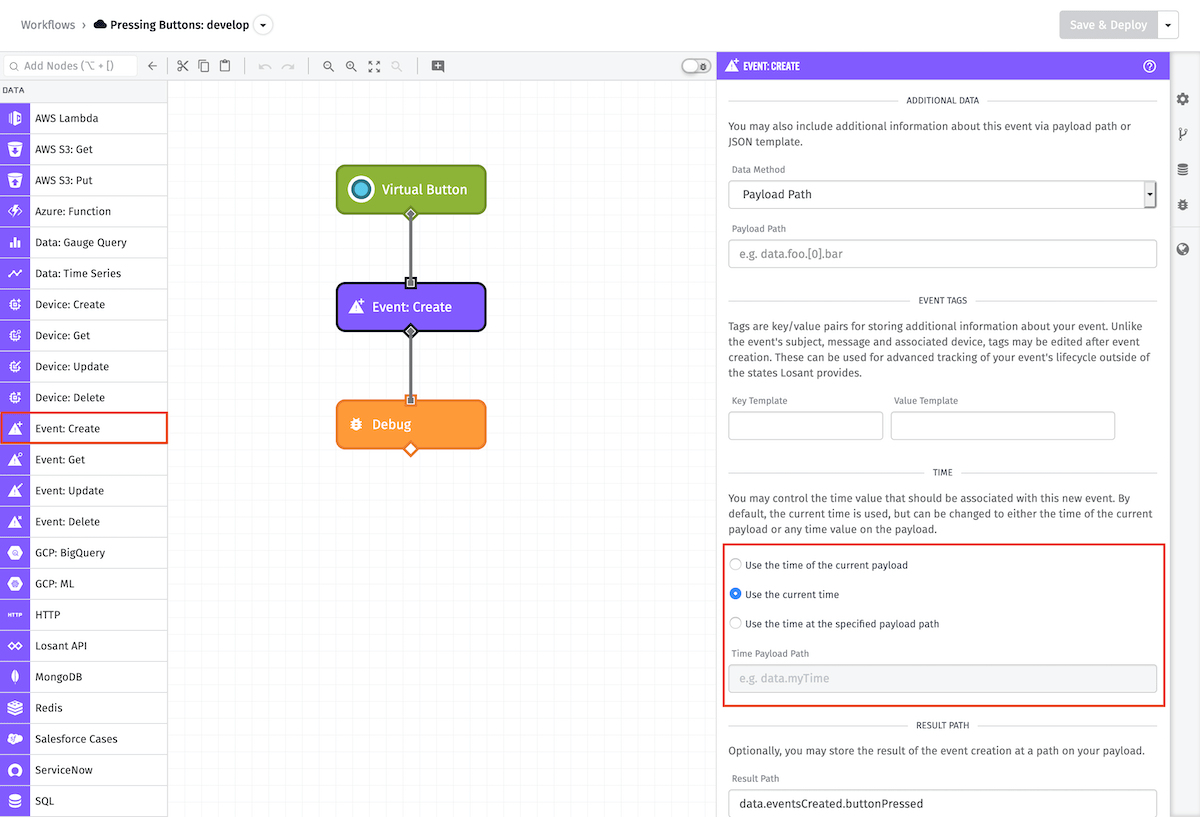Open help question mark in Event: Create header
The image size is (1200, 817).
pyautogui.click(x=1150, y=66)
